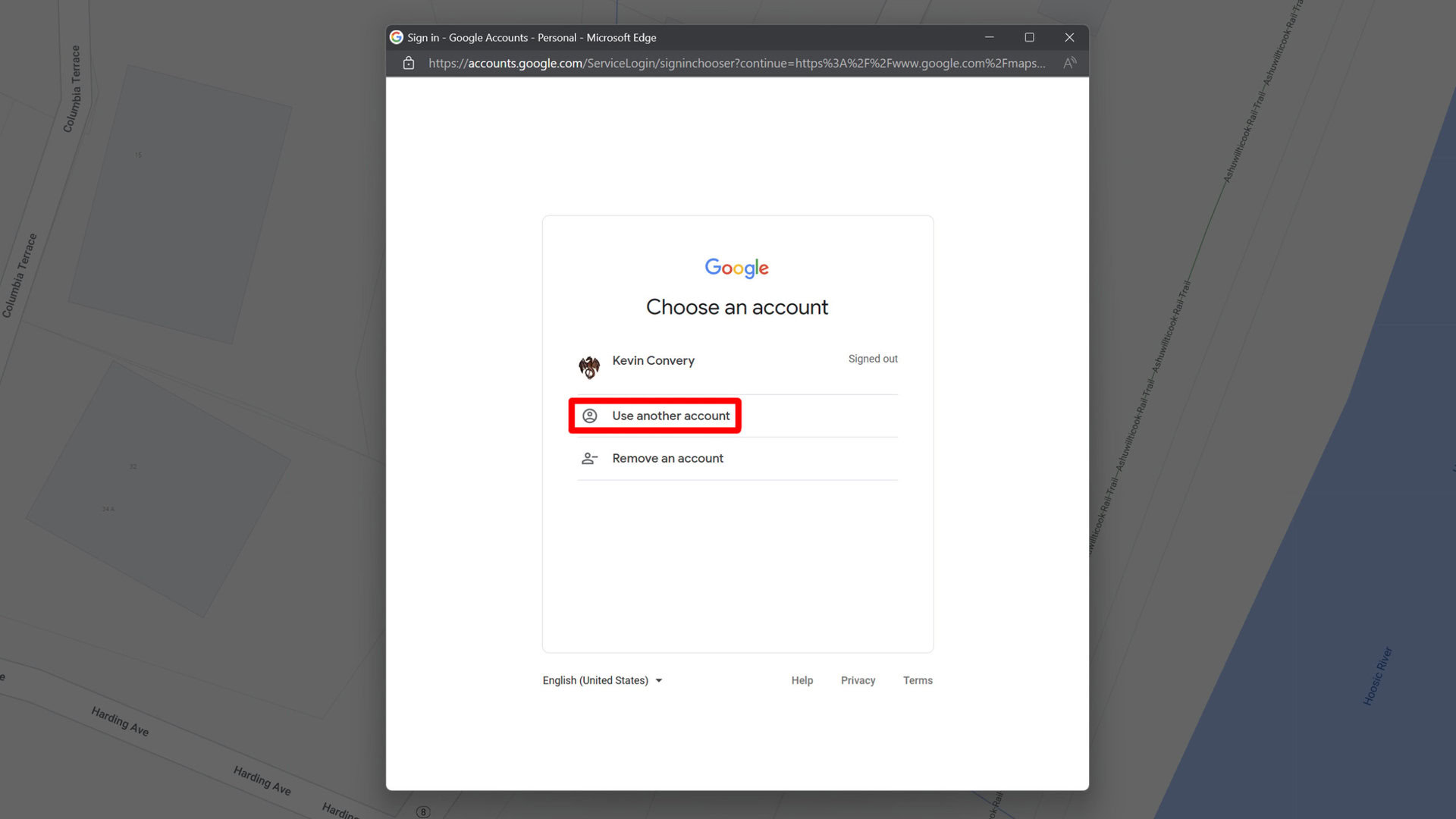Open the Help link
Viewport: 1456px width, 819px height.
(802, 680)
